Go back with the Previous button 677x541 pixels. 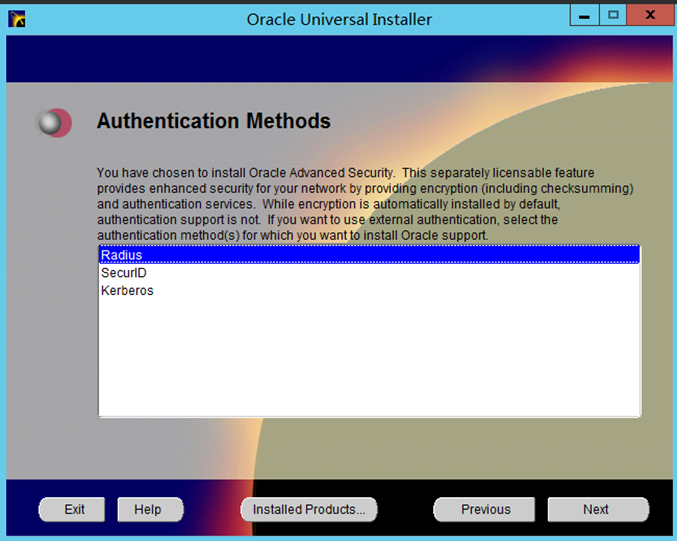click(484, 509)
